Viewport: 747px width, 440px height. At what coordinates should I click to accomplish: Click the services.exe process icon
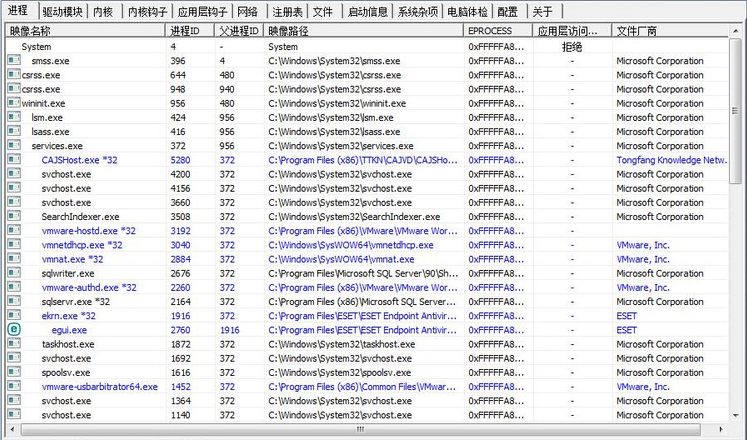click(x=14, y=145)
